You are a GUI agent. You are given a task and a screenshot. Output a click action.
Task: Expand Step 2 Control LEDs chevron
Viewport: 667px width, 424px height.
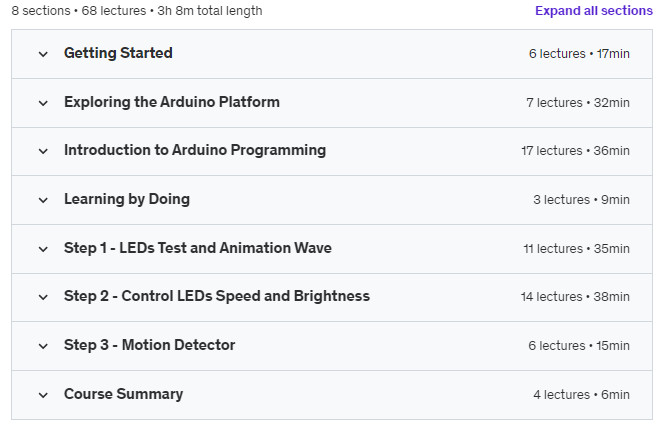click(43, 297)
